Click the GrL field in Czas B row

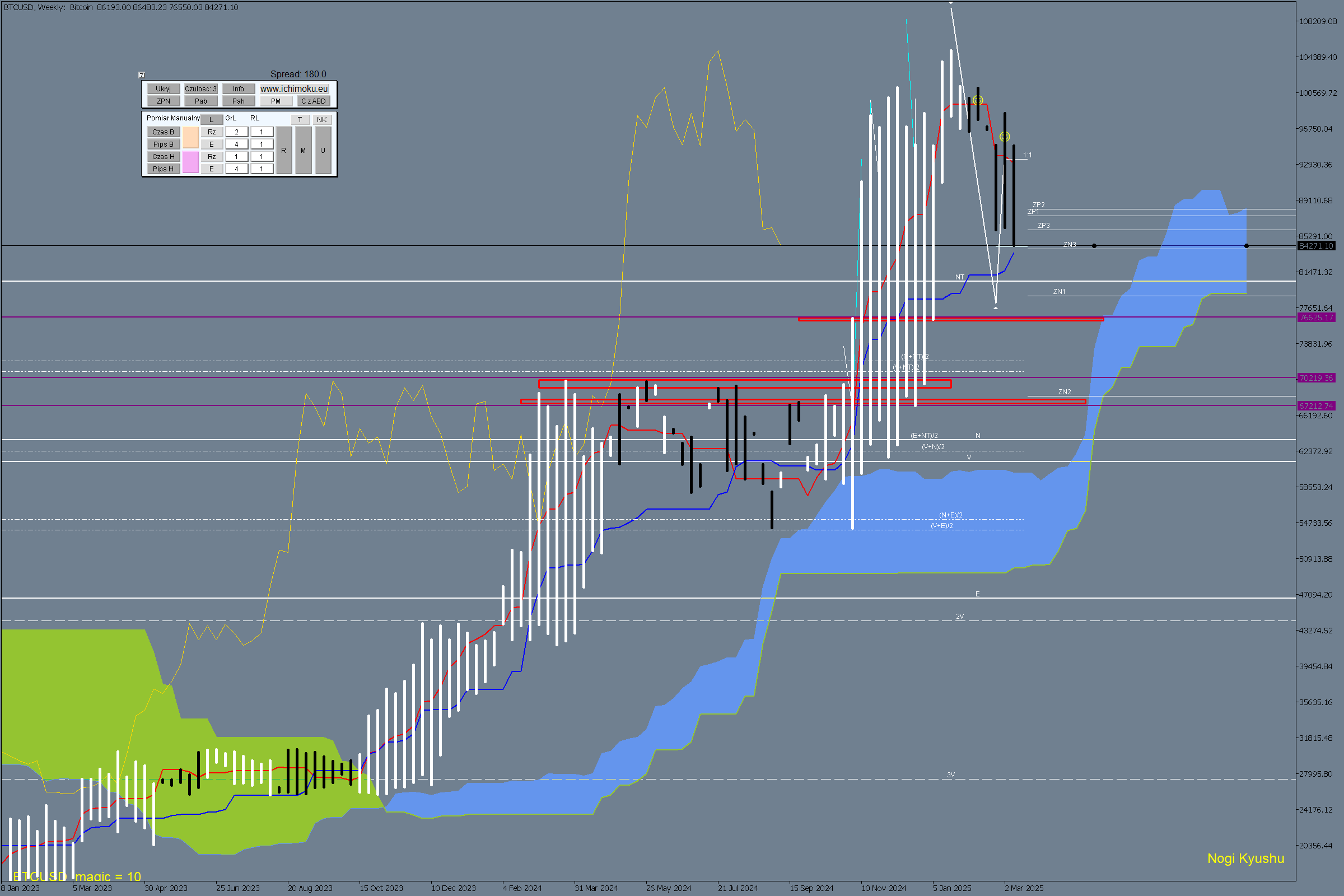236,132
